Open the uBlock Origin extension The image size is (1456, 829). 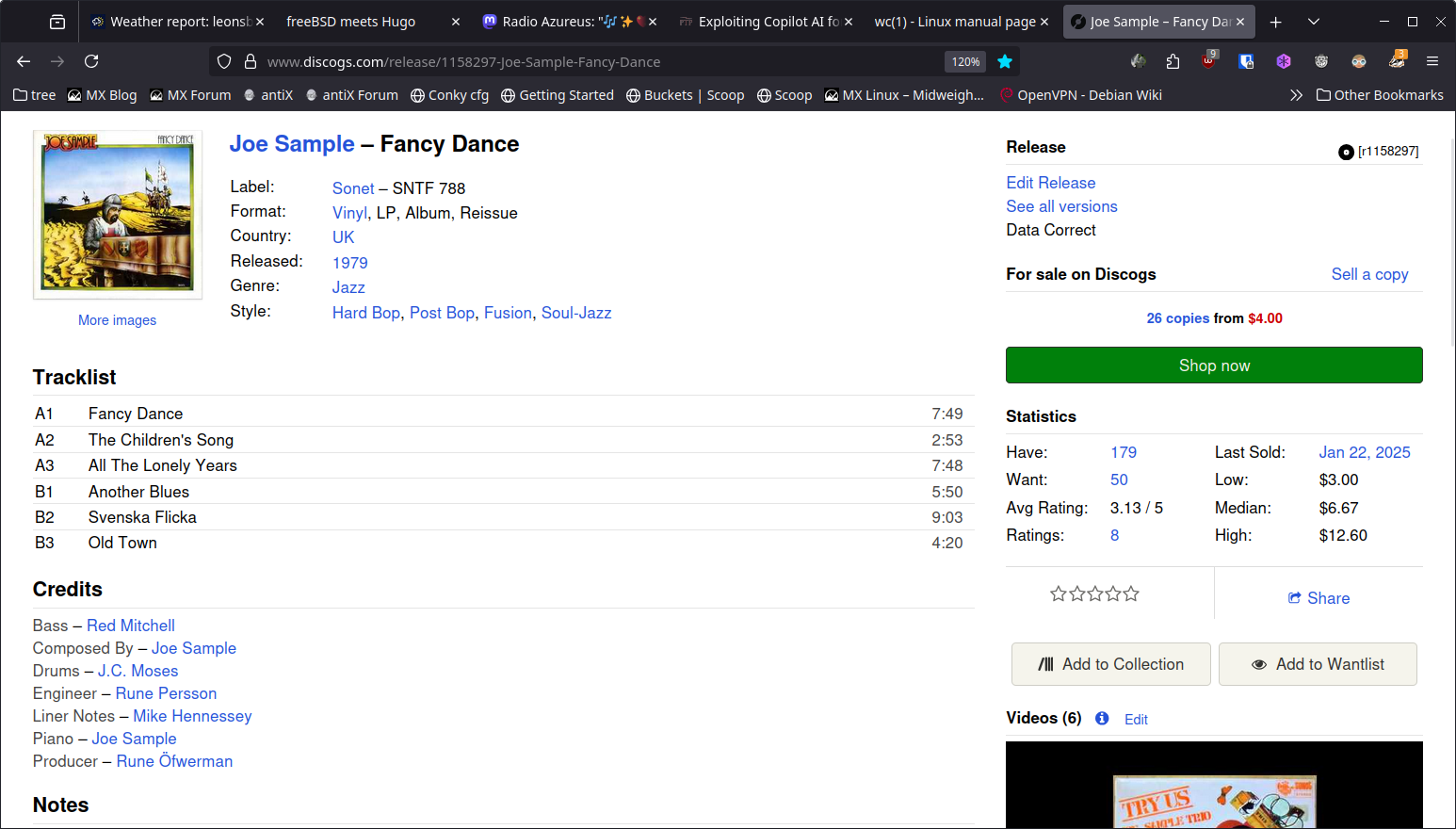pos(1209,61)
